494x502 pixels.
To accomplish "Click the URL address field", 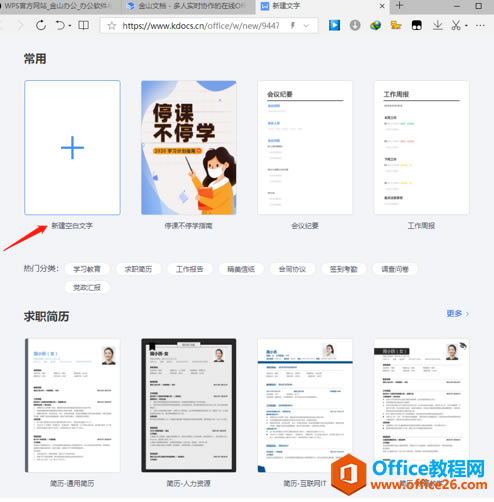I will 201,26.
